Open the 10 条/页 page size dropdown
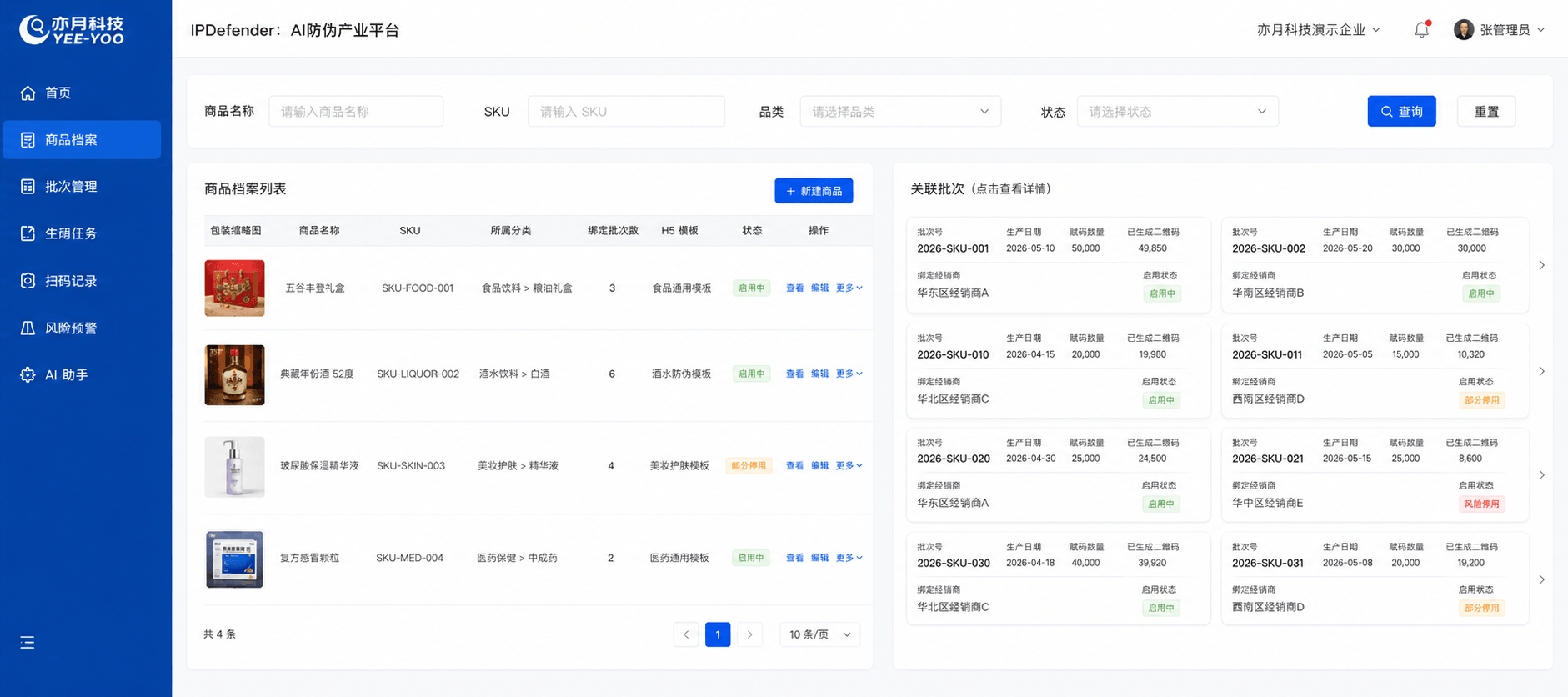This screenshot has width=1568, height=697. pos(820,634)
